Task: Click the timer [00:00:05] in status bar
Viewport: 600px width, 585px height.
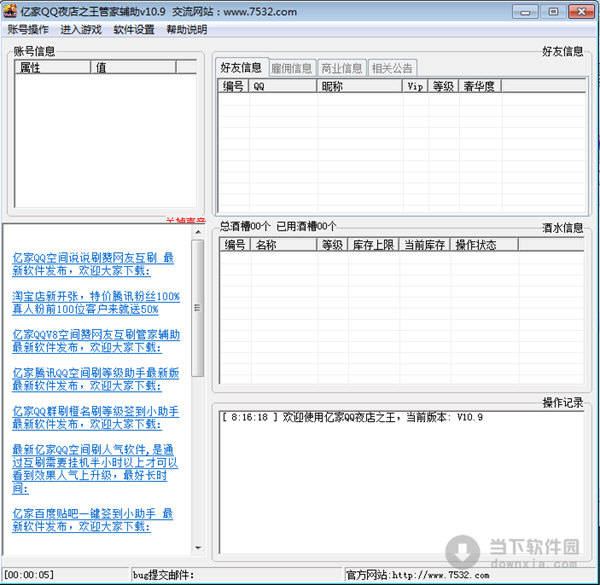Action: coord(29,575)
